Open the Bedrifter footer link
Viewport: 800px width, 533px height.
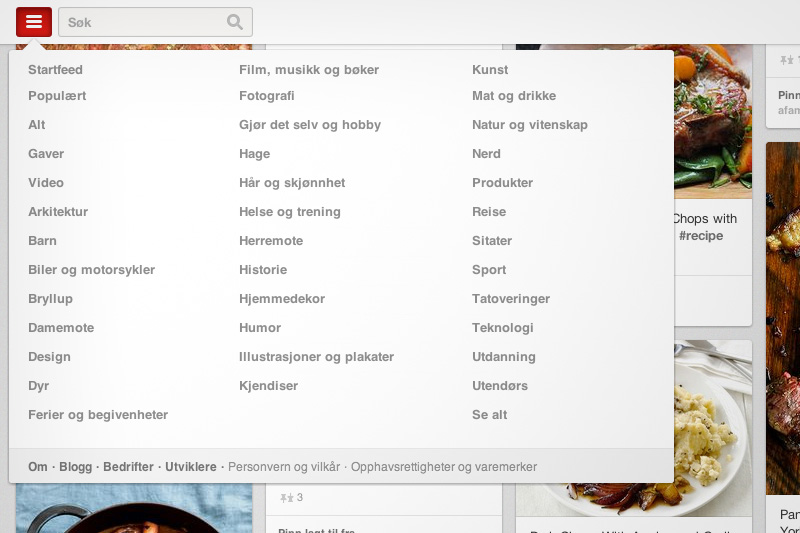click(x=129, y=467)
